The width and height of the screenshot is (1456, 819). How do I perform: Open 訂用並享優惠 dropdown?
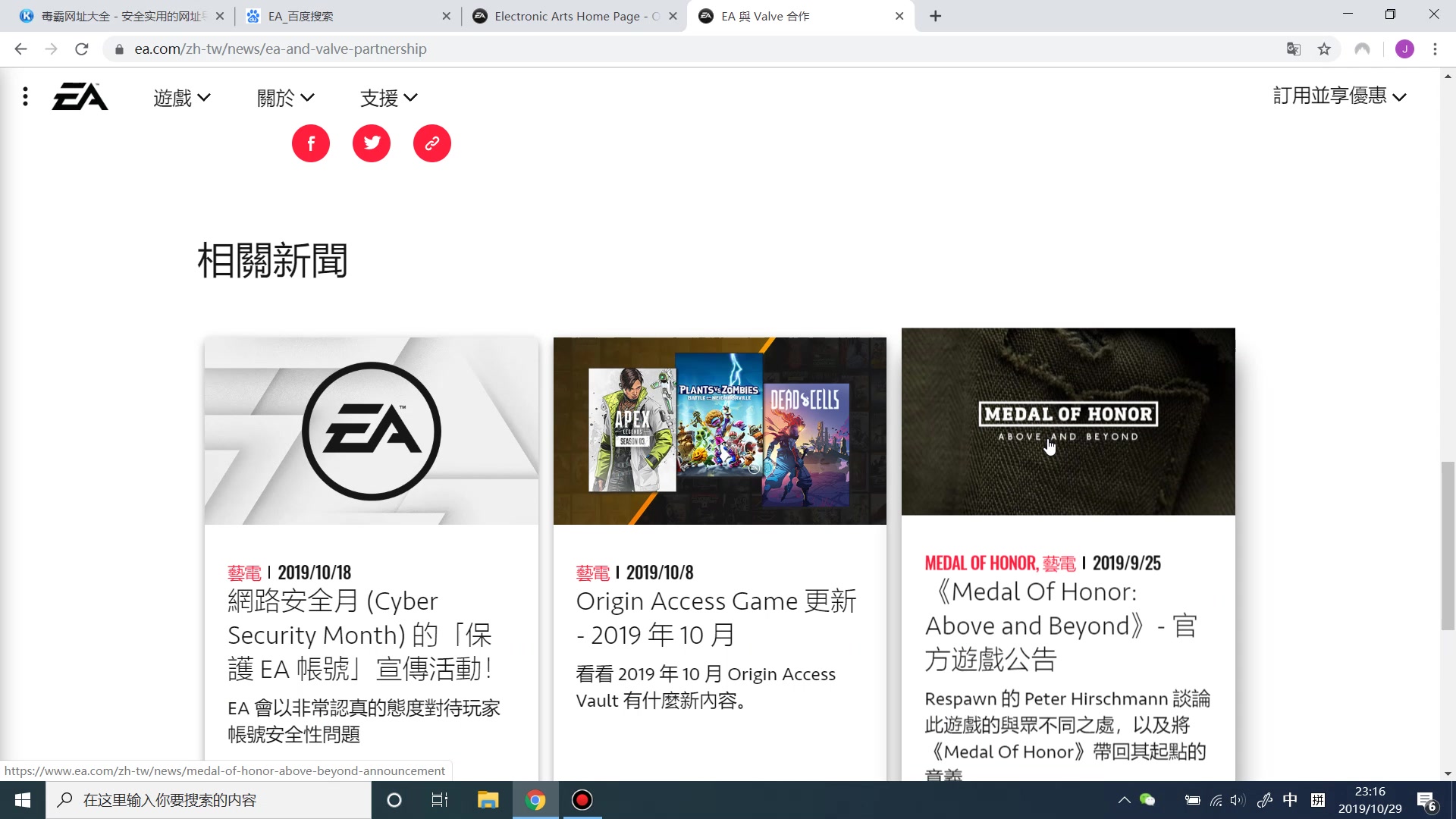pos(1339,96)
